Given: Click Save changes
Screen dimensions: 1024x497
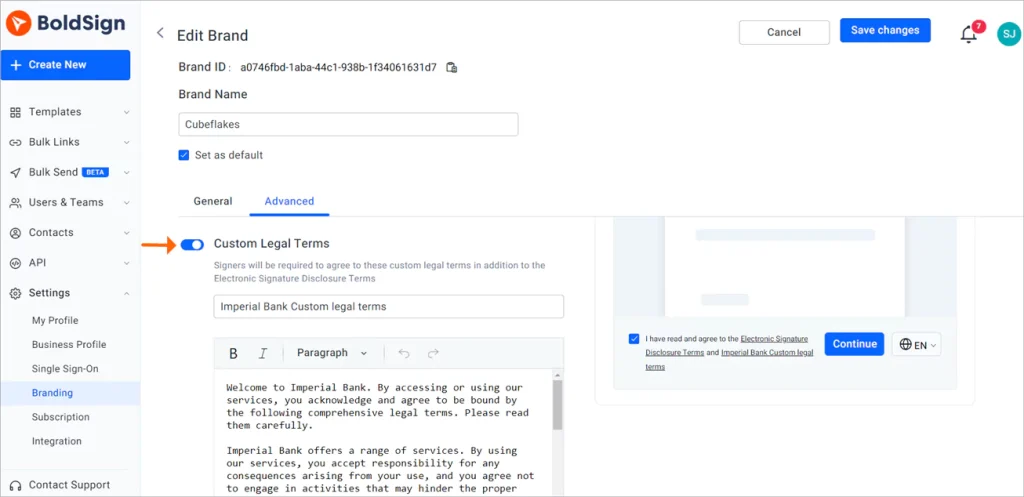Looking at the screenshot, I should tap(885, 30).
